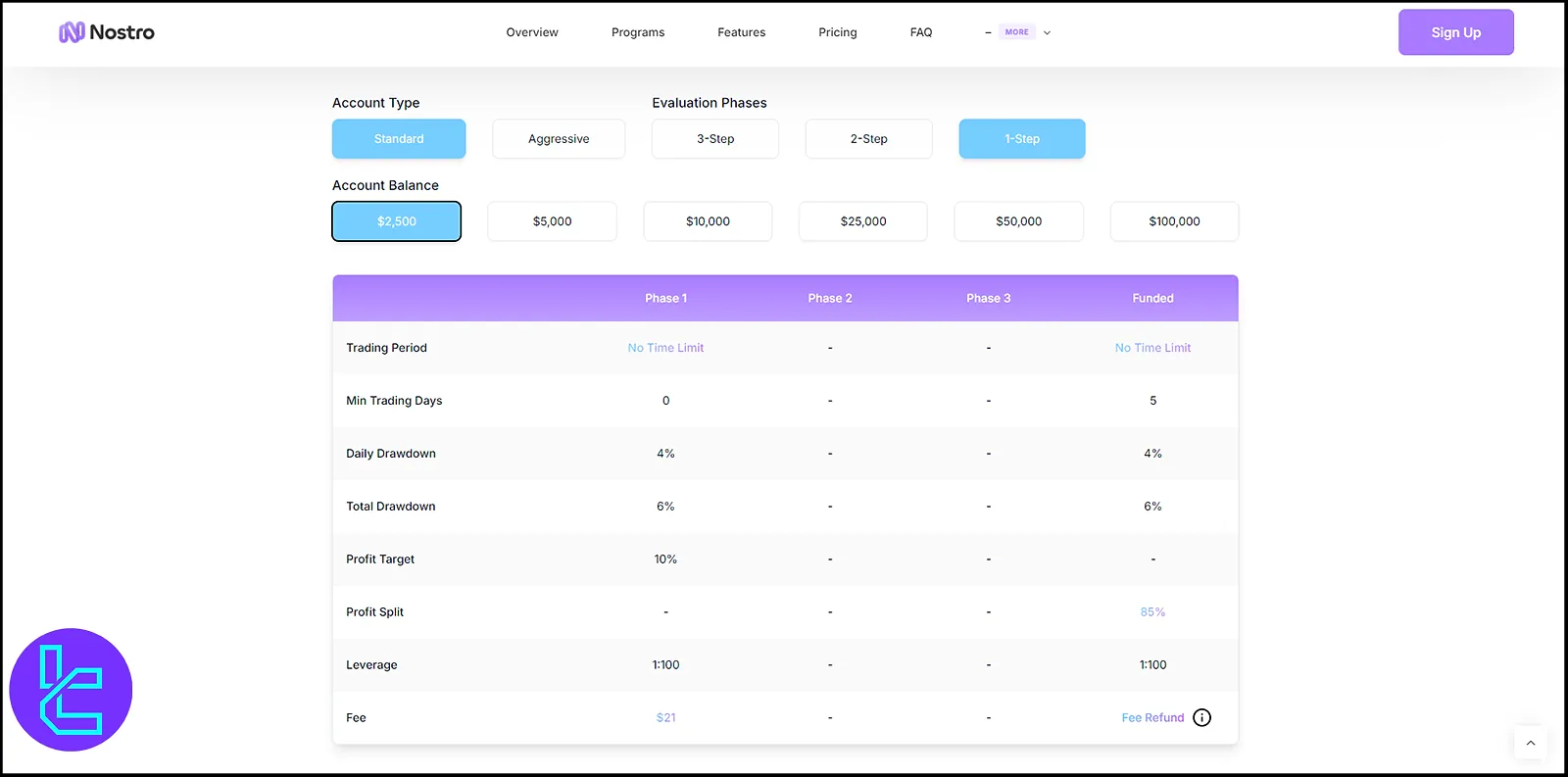Image resolution: width=1568 pixels, height=777 pixels.
Task: Pick the $5,000 account balance
Action: pyautogui.click(x=552, y=221)
